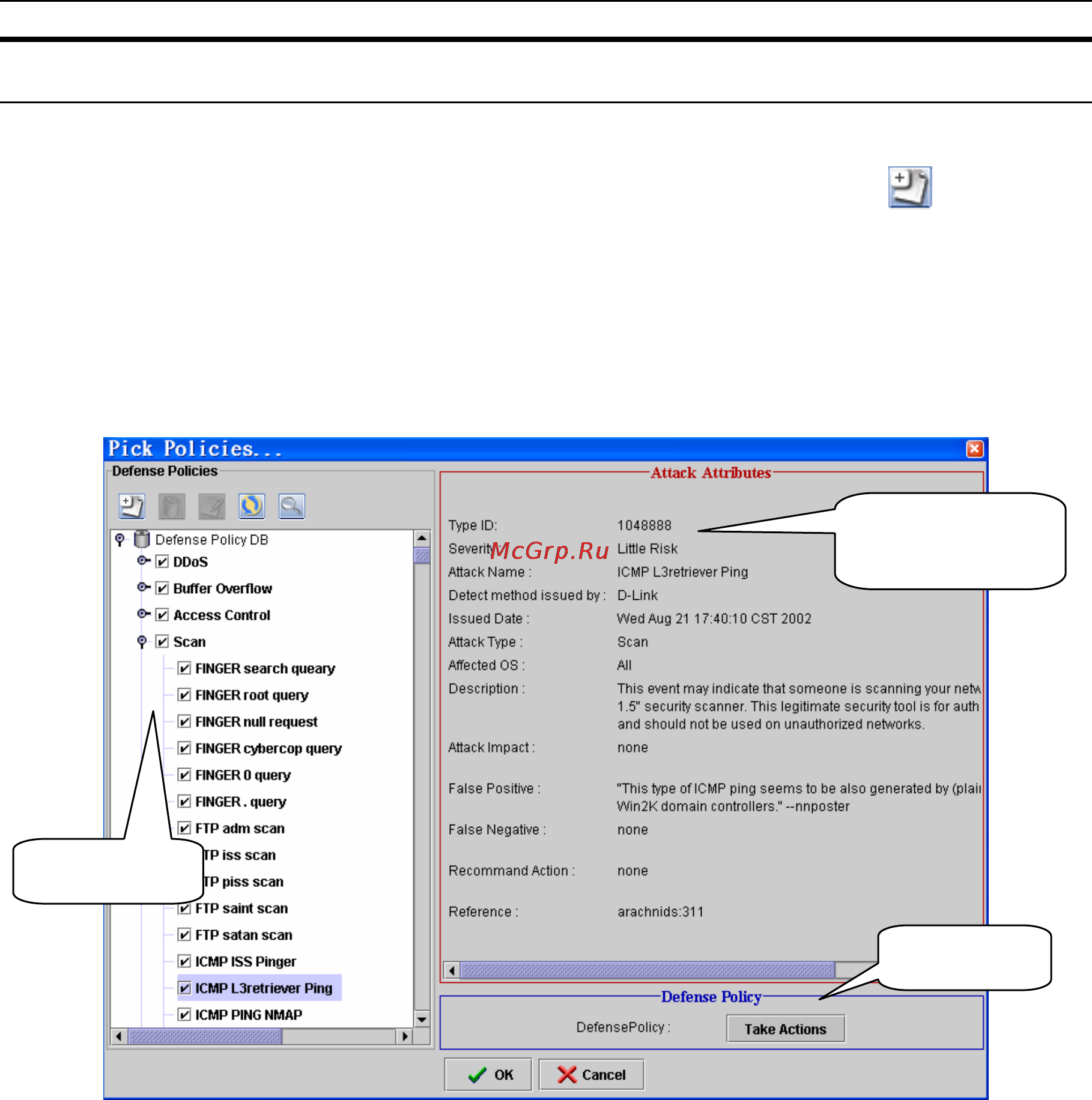Toggle the DDoS checkbox
The height and width of the screenshot is (1100, 1092).
162,562
